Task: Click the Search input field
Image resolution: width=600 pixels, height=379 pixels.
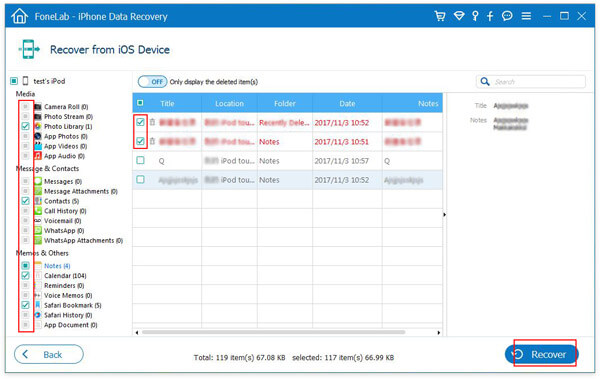Action: tap(538, 82)
